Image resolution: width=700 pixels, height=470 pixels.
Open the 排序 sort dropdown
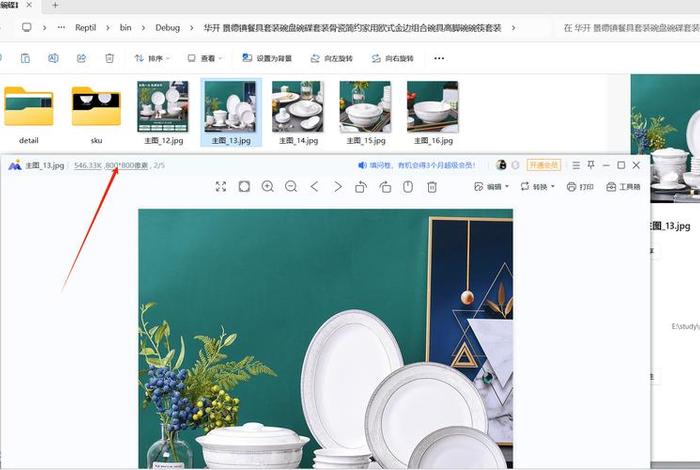click(153, 59)
